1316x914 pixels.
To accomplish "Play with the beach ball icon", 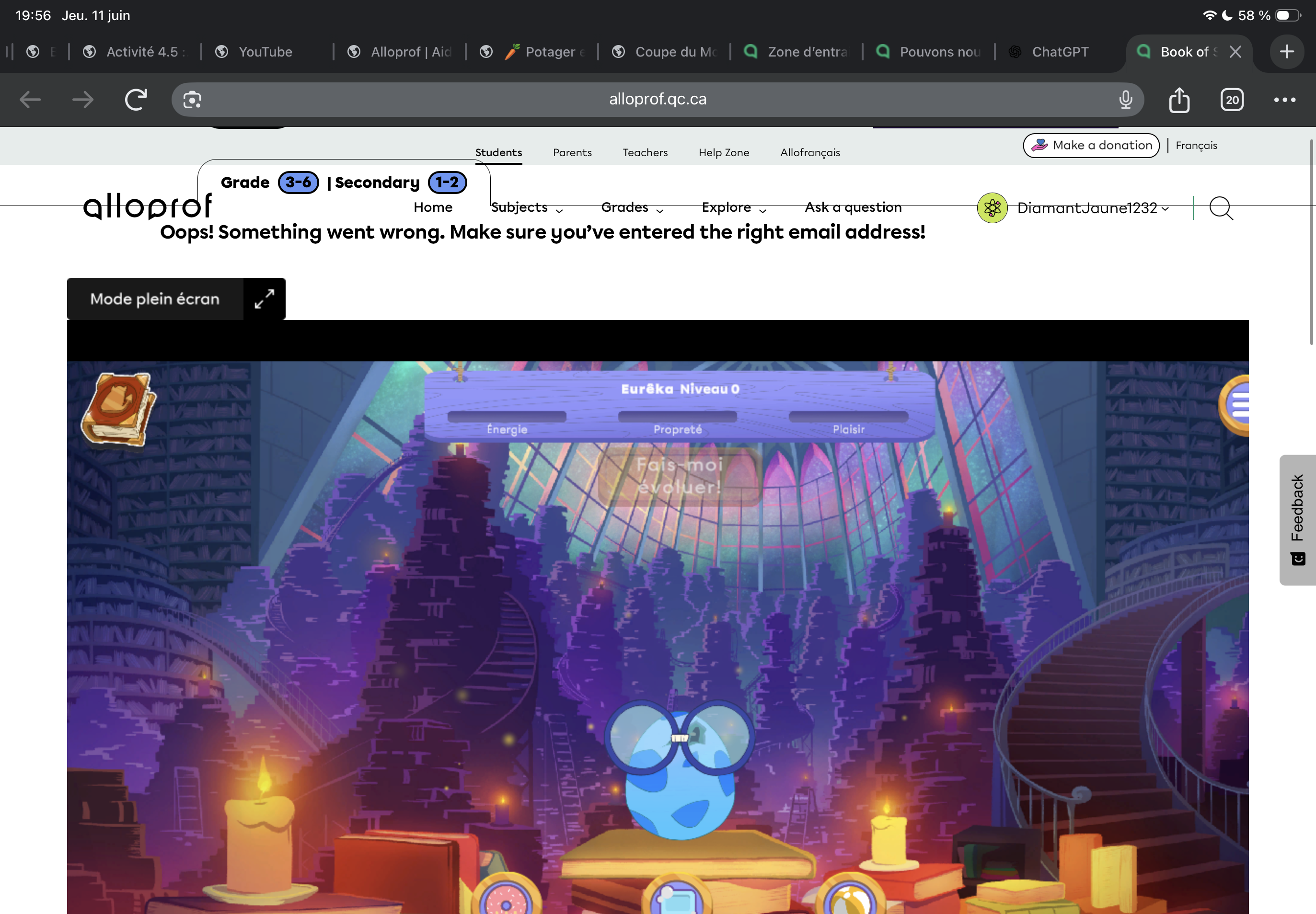I will pos(851,894).
